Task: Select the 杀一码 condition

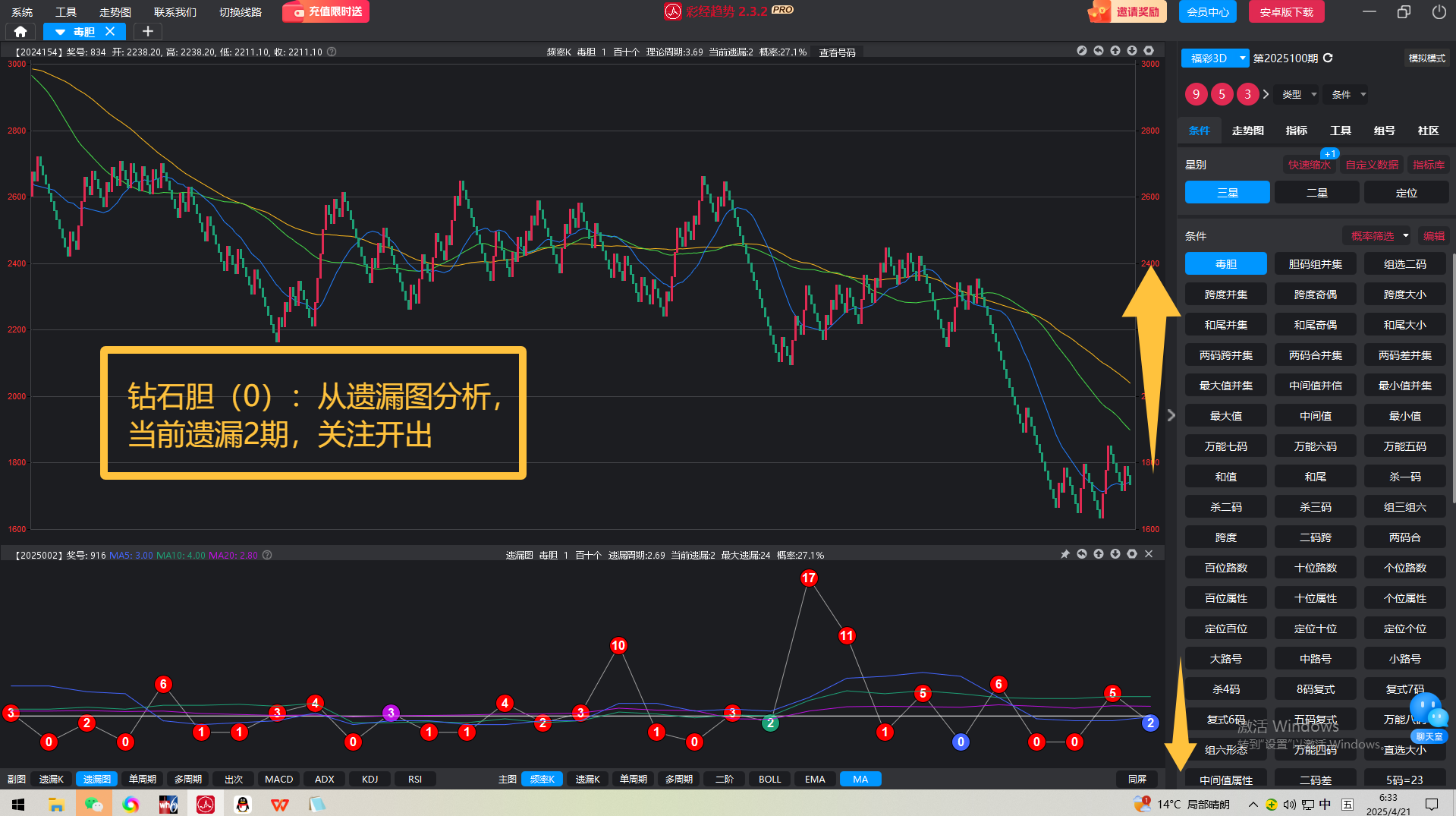Action: coord(1405,476)
